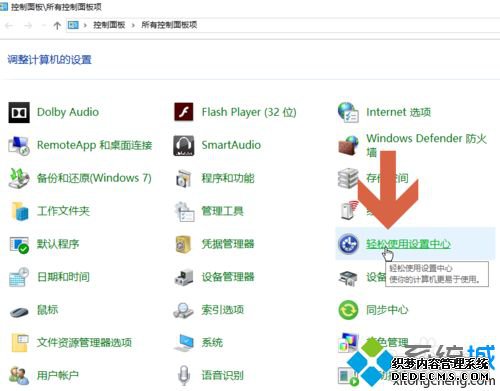Viewport: 500px width, 391px height.
Task: Open the 工作文件夹 folder icon
Action: click(20, 211)
